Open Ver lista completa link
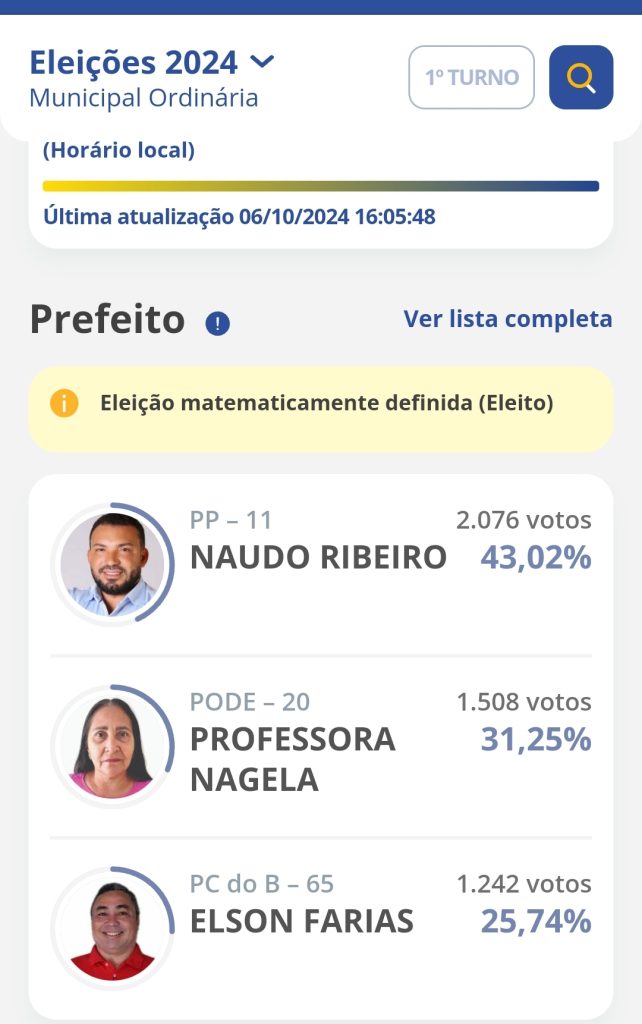 508,319
